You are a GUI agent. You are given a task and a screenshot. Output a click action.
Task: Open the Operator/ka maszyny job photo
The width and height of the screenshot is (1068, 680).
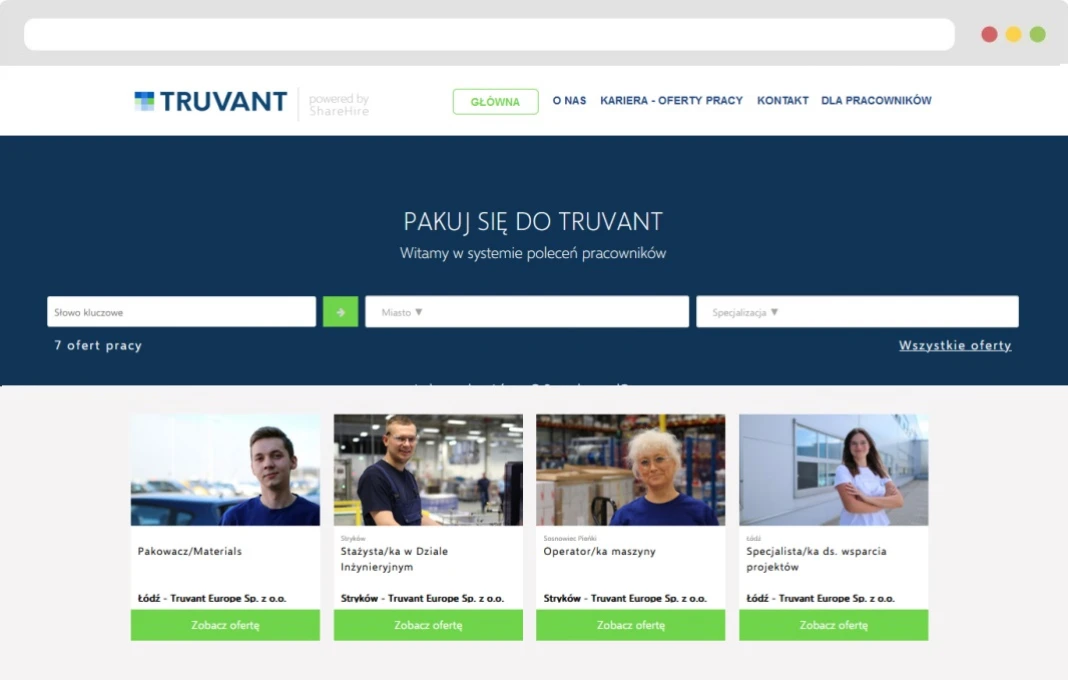[630, 469]
